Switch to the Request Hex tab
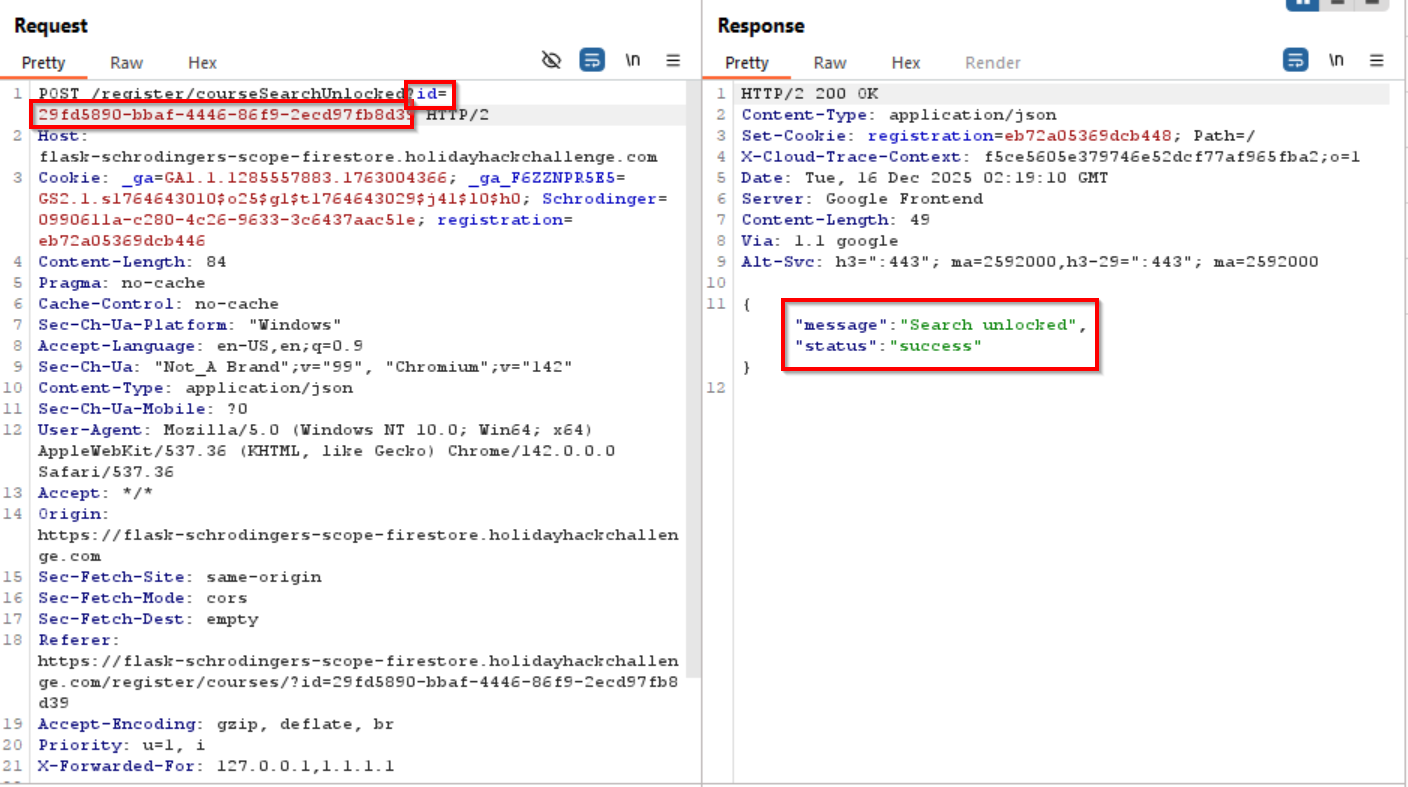 (x=202, y=63)
